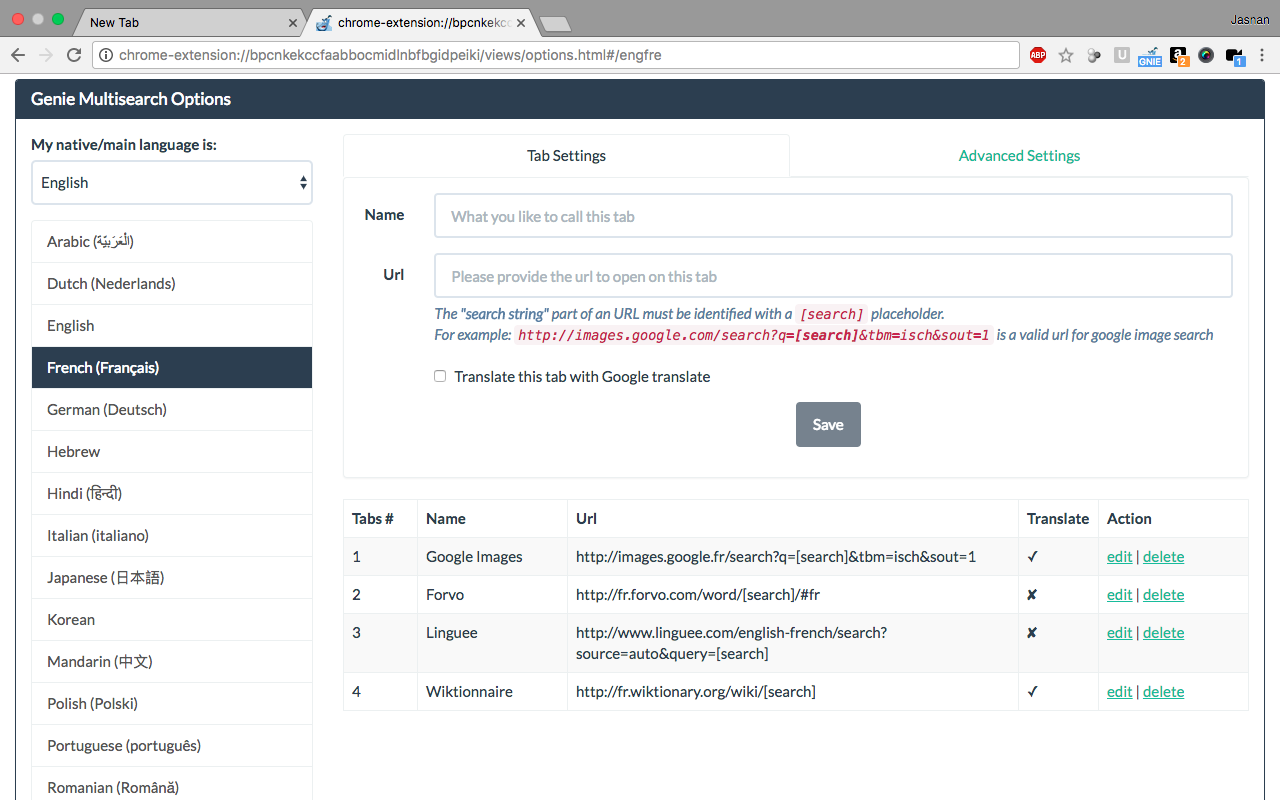Click the video camera extension icon
Screen dimensions: 1280x800
click(1235, 56)
